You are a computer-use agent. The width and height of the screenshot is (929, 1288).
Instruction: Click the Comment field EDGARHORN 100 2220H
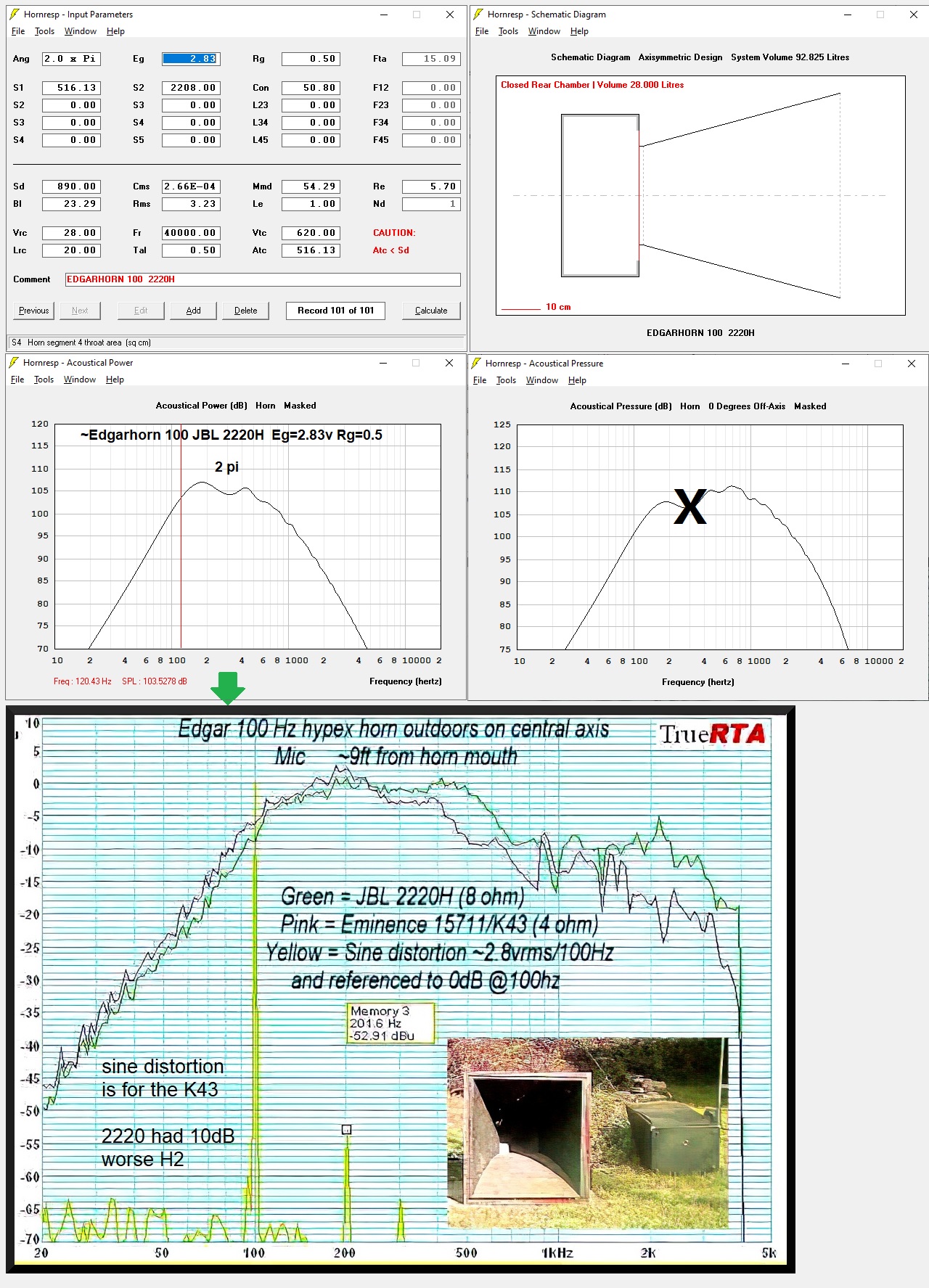click(263, 279)
